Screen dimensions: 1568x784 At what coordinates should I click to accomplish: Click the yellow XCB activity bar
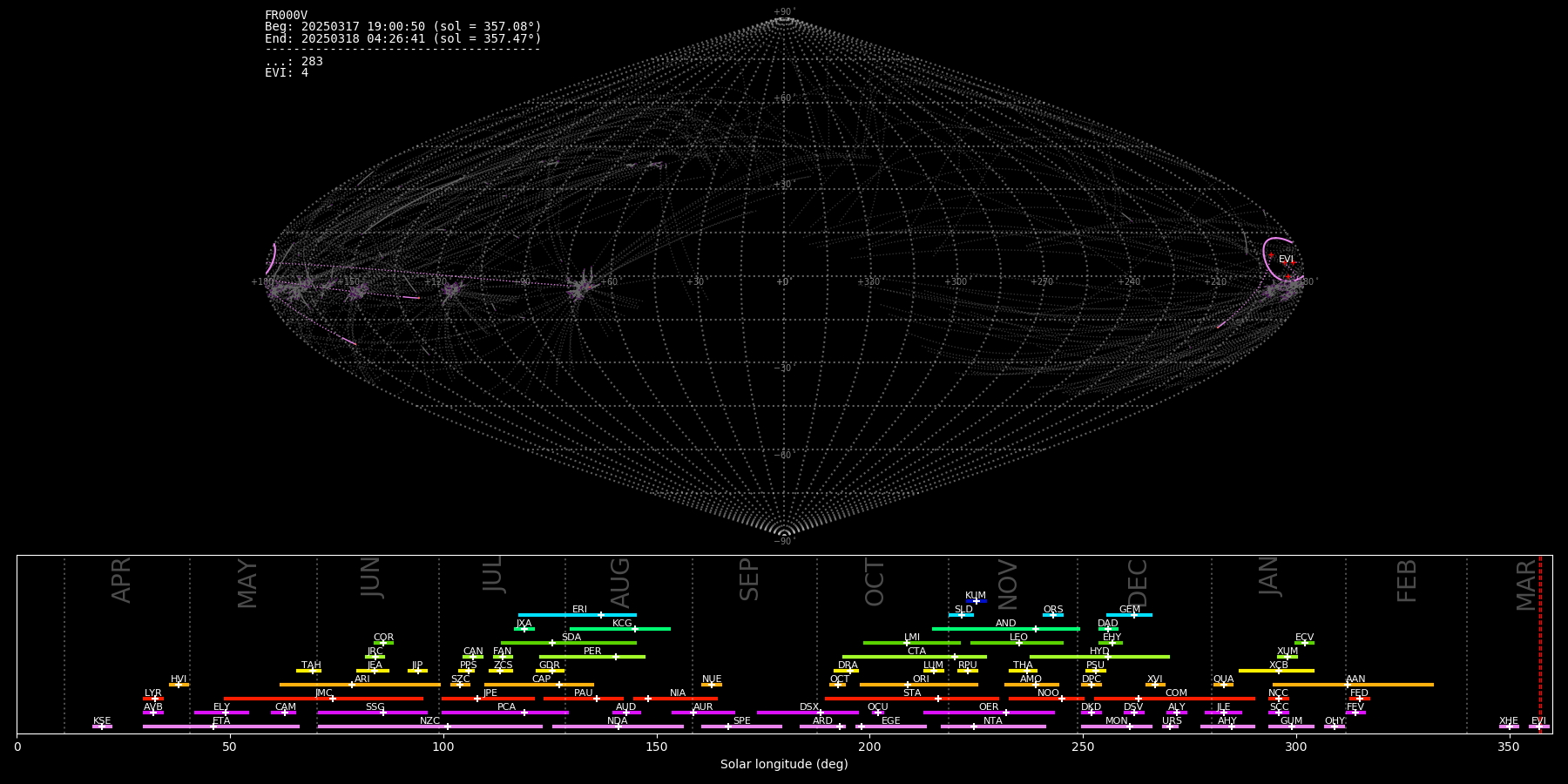pos(1276,671)
